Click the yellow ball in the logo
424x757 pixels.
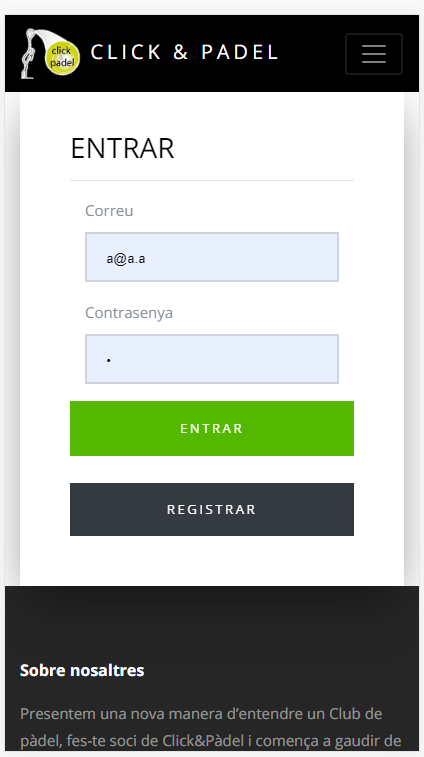(x=62, y=57)
